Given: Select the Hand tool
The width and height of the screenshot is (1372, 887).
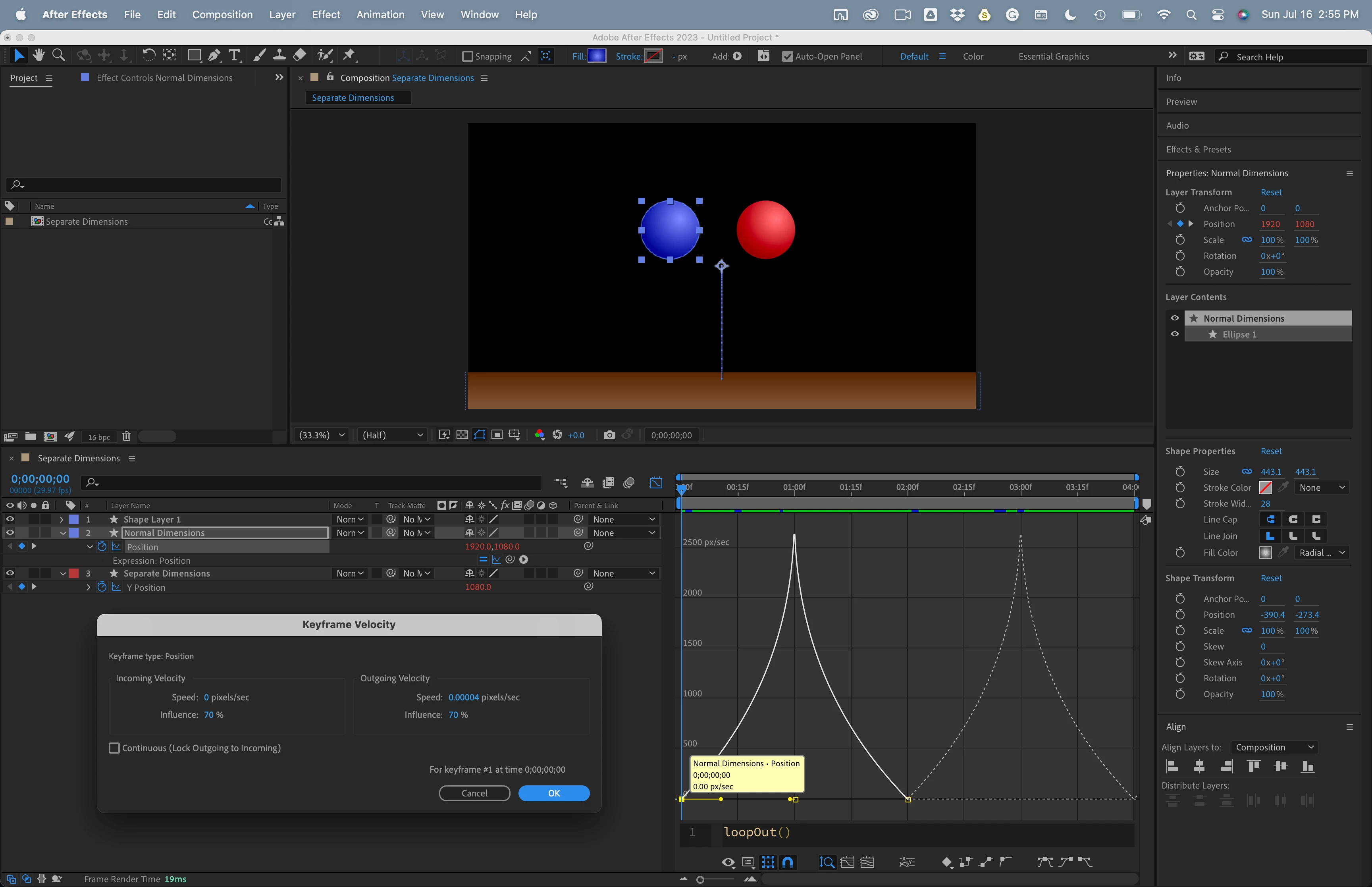Looking at the screenshot, I should click(x=39, y=55).
